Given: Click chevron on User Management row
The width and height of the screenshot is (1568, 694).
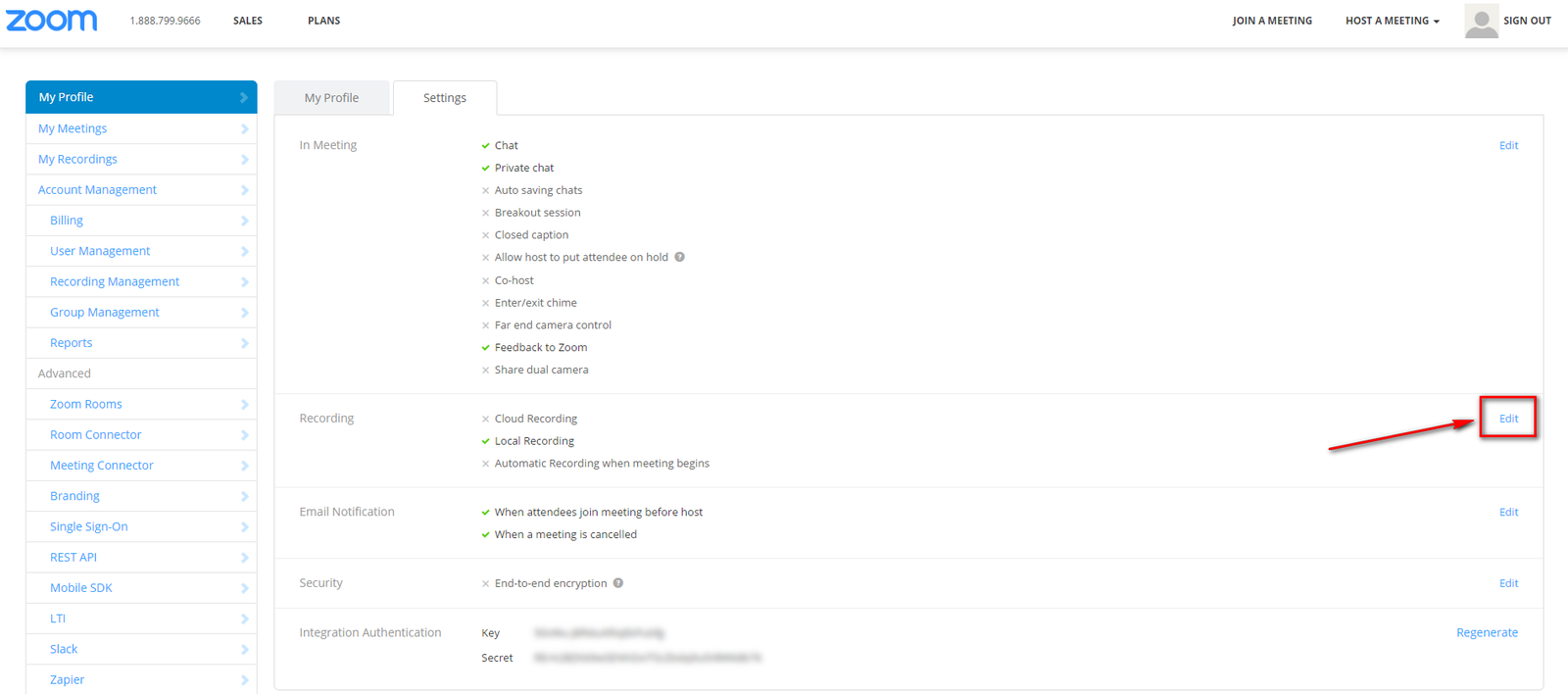Looking at the screenshot, I should click(x=244, y=251).
